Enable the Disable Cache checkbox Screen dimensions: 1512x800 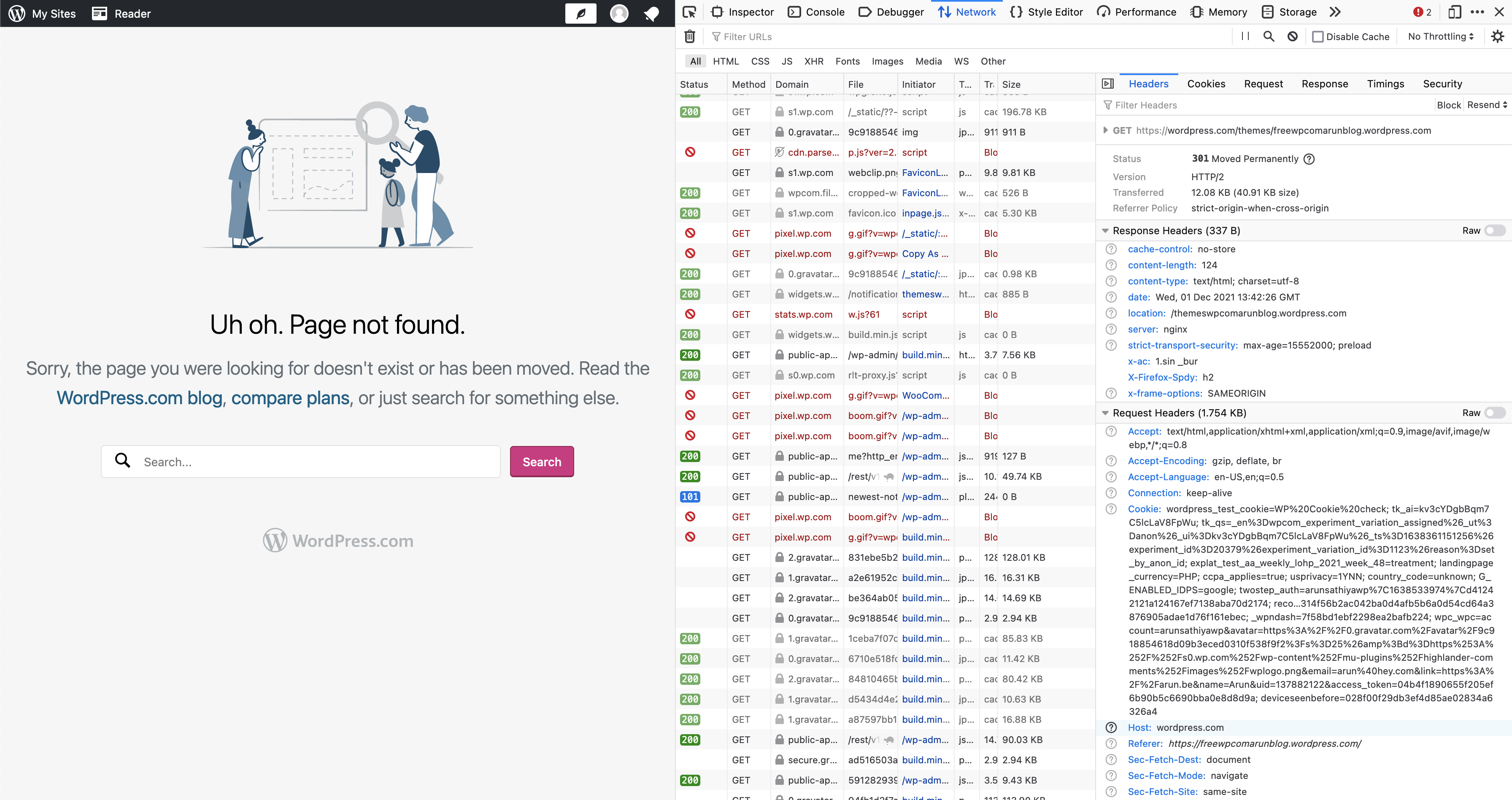[x=1318, y=36]
